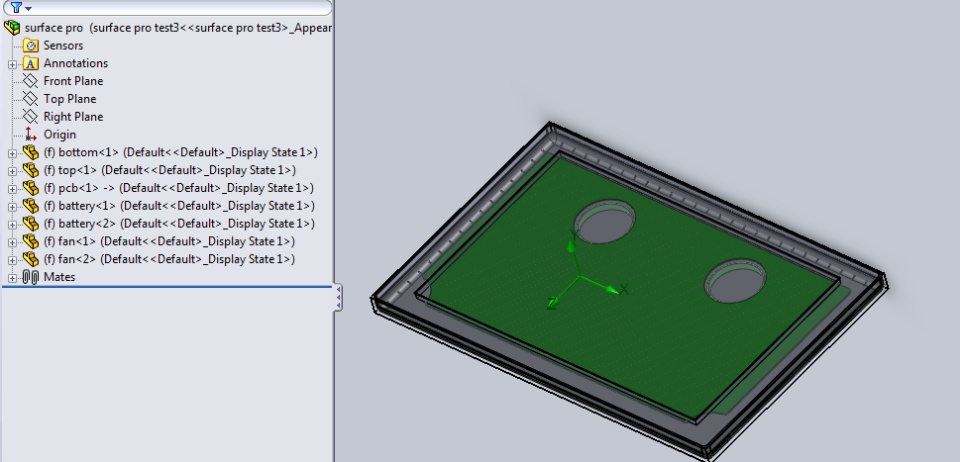Click the fan<2> part icon

[31, 259]
